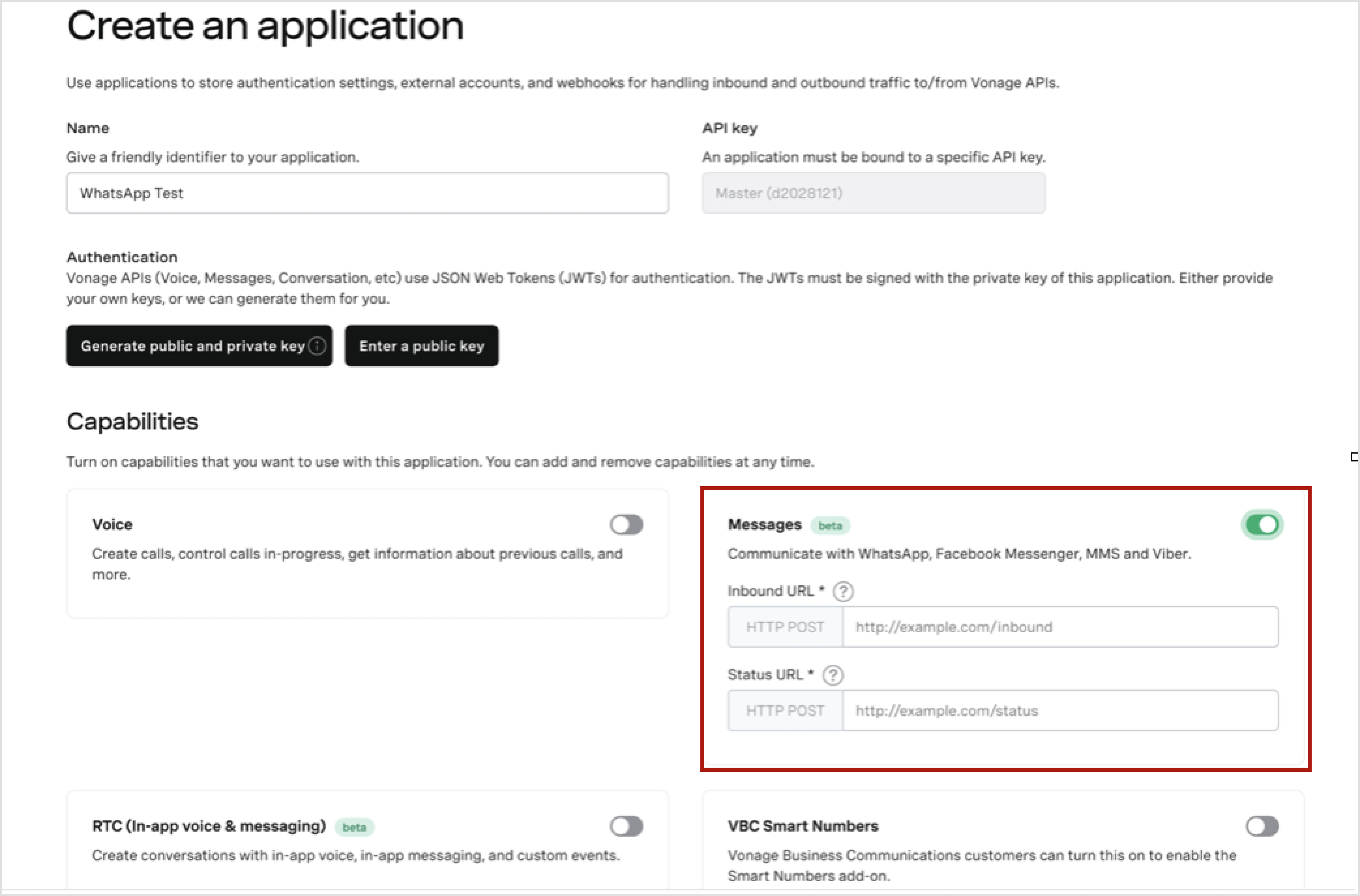Viewport: 1360px width, 896px height.
Task: Open the Inbound URL help icon
Action: 843,591
